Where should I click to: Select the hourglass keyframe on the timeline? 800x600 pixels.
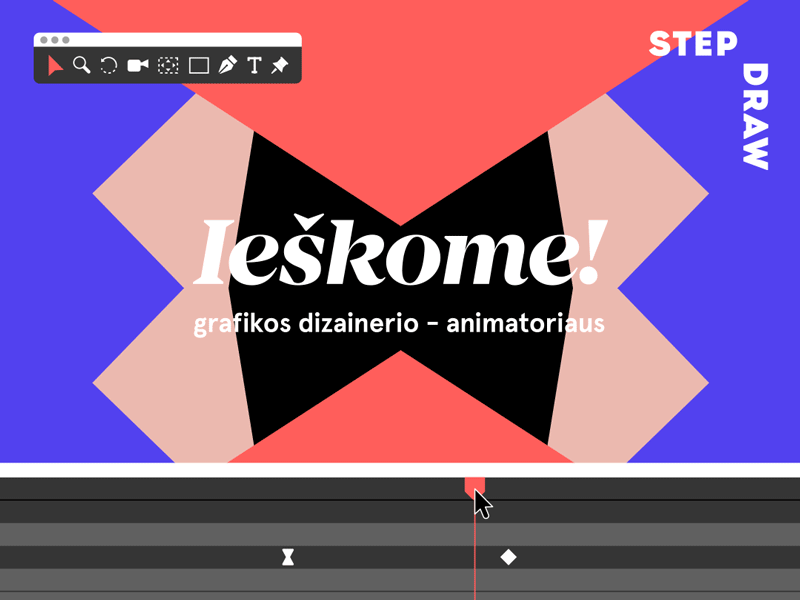[x=288, y=556]
